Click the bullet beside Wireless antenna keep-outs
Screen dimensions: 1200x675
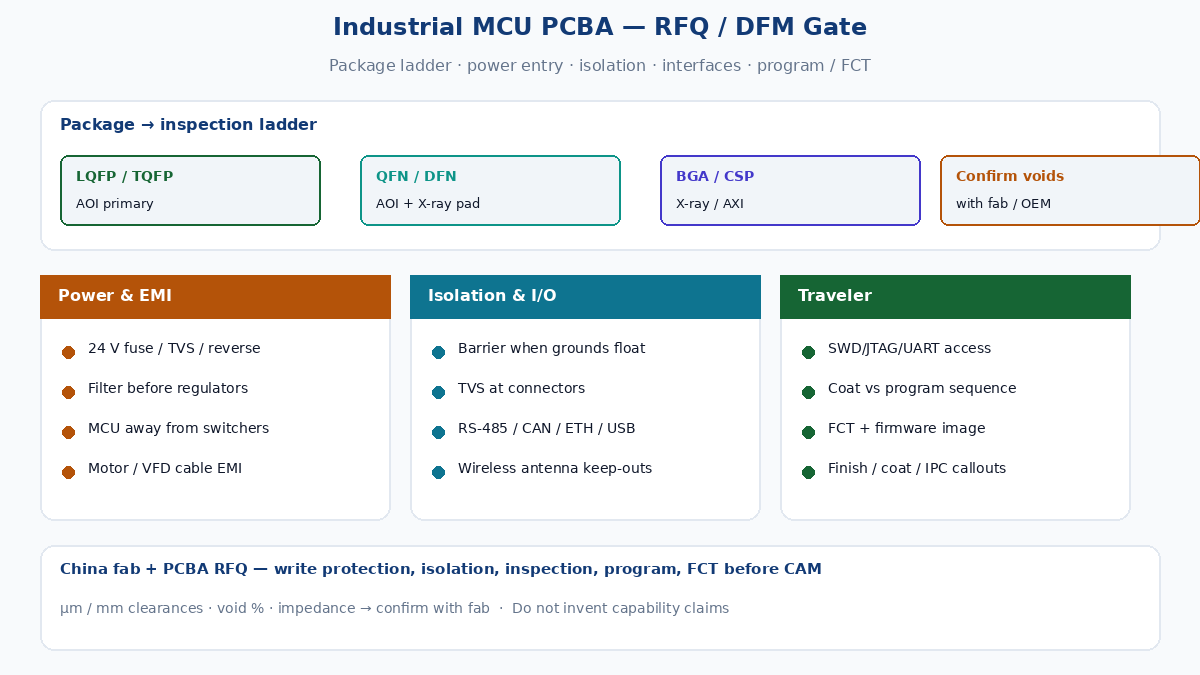(x=438, y=472)
